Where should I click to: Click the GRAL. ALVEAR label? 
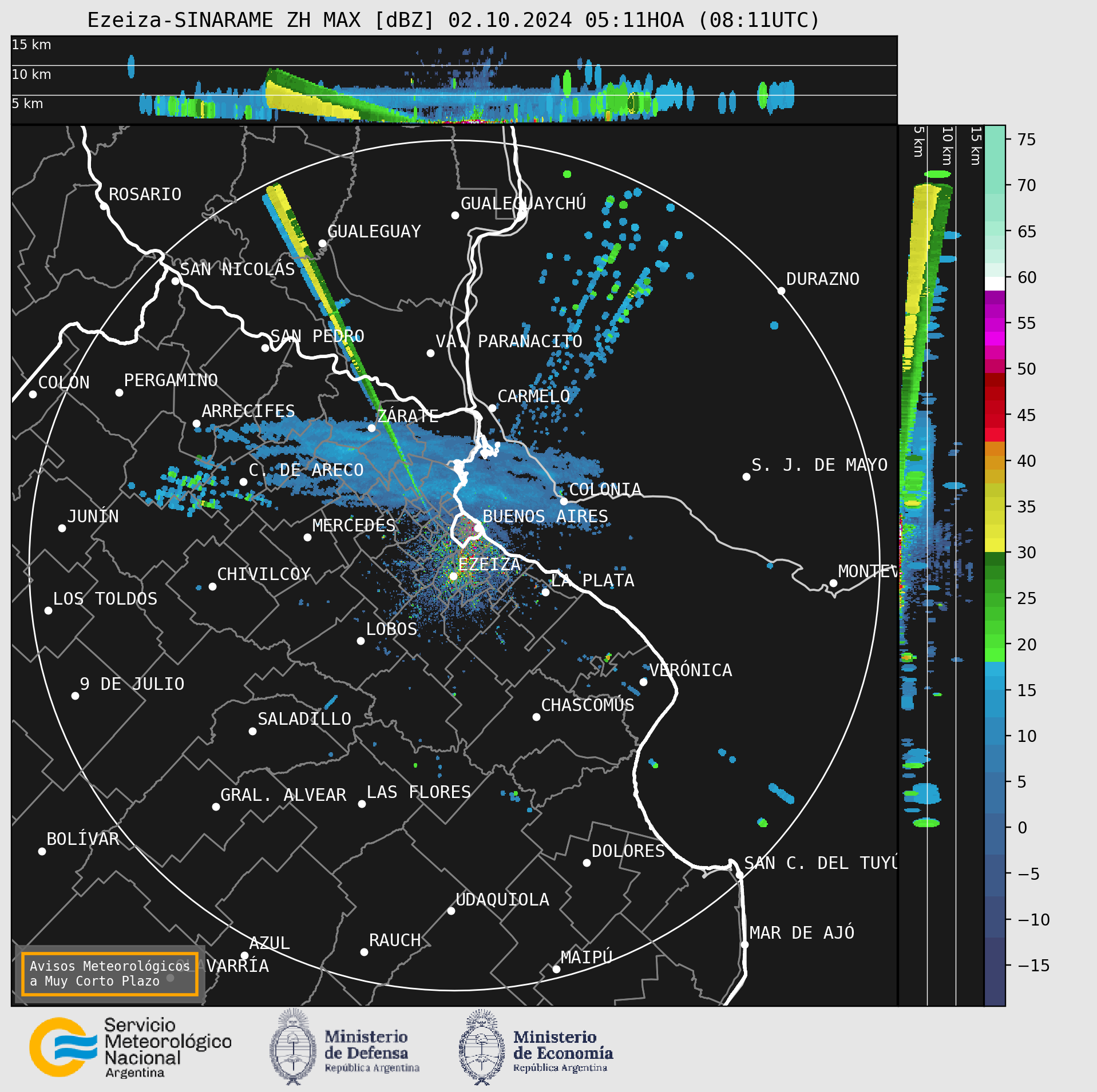point(283,795)
